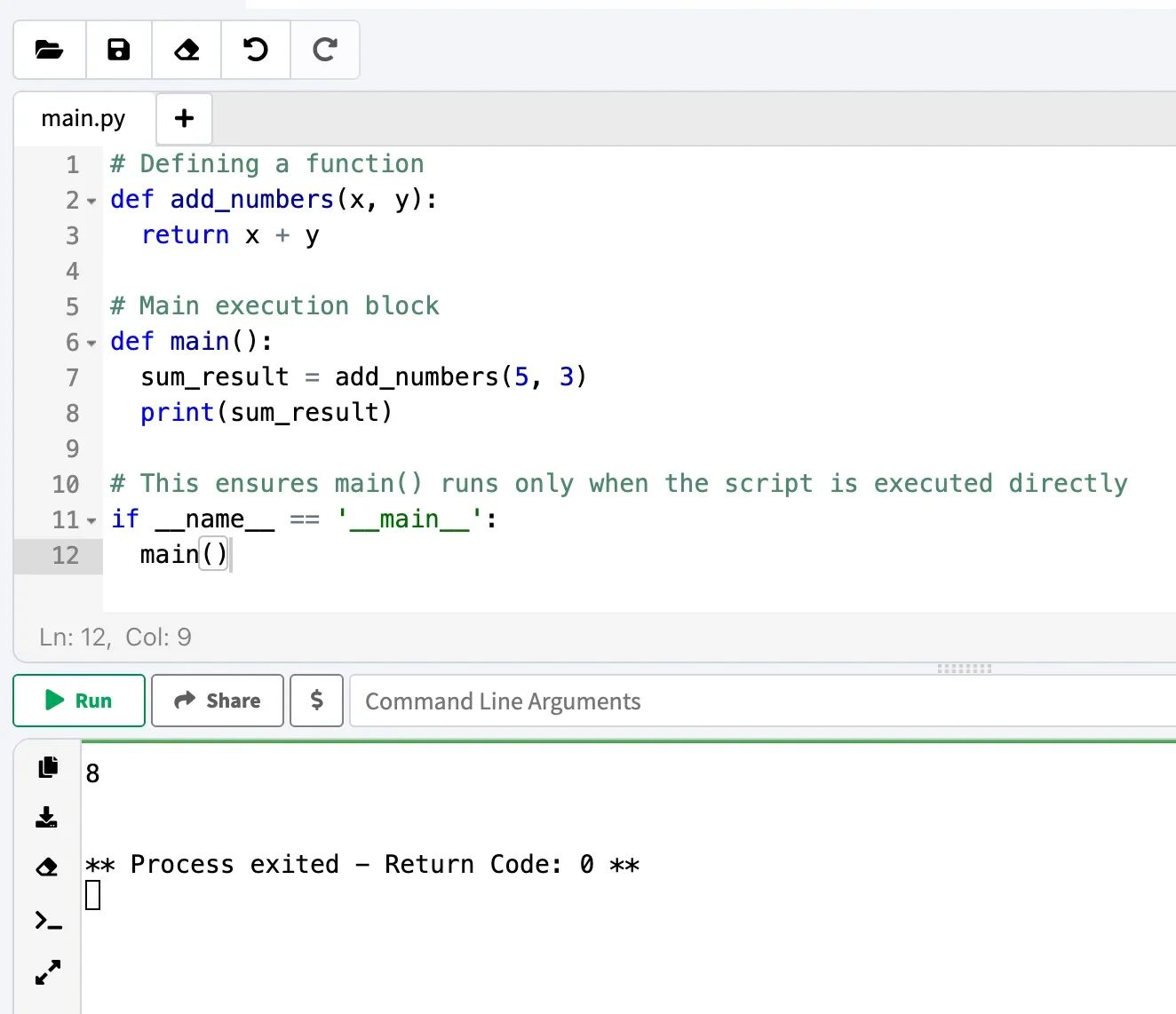The width and height of the screenshot is (1176, 1014).
Task: Switch to the main.py tab
Action: coord(83,118)
